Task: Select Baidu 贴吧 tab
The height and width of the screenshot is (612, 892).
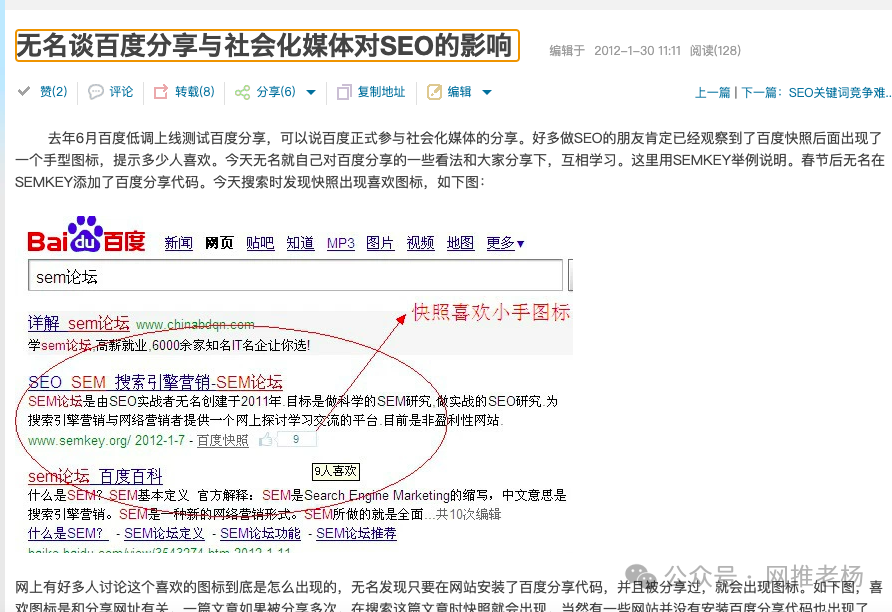Action: (x=260, y=243)
